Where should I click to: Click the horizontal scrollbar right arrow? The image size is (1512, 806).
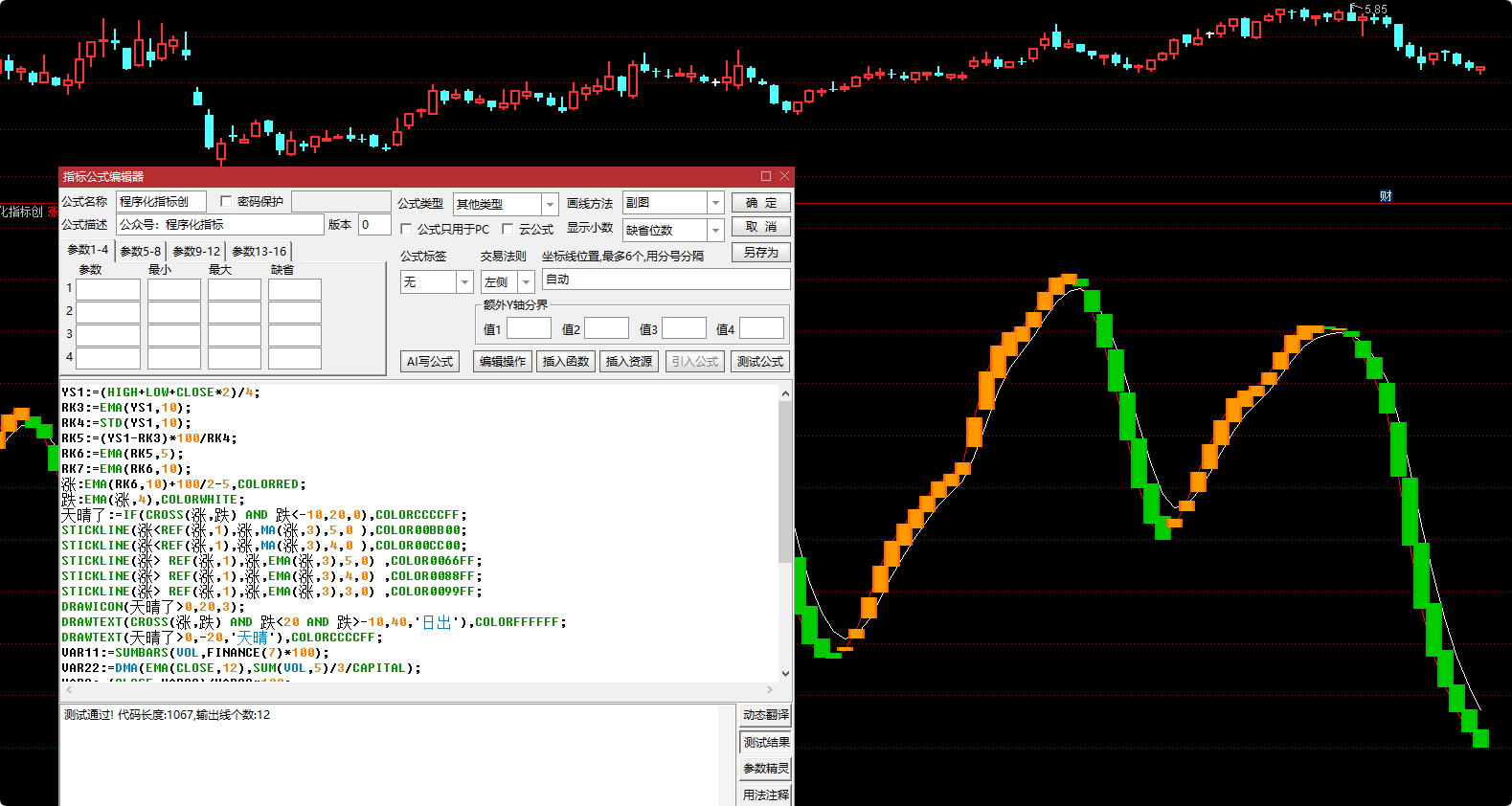click(x=769, y=689)
